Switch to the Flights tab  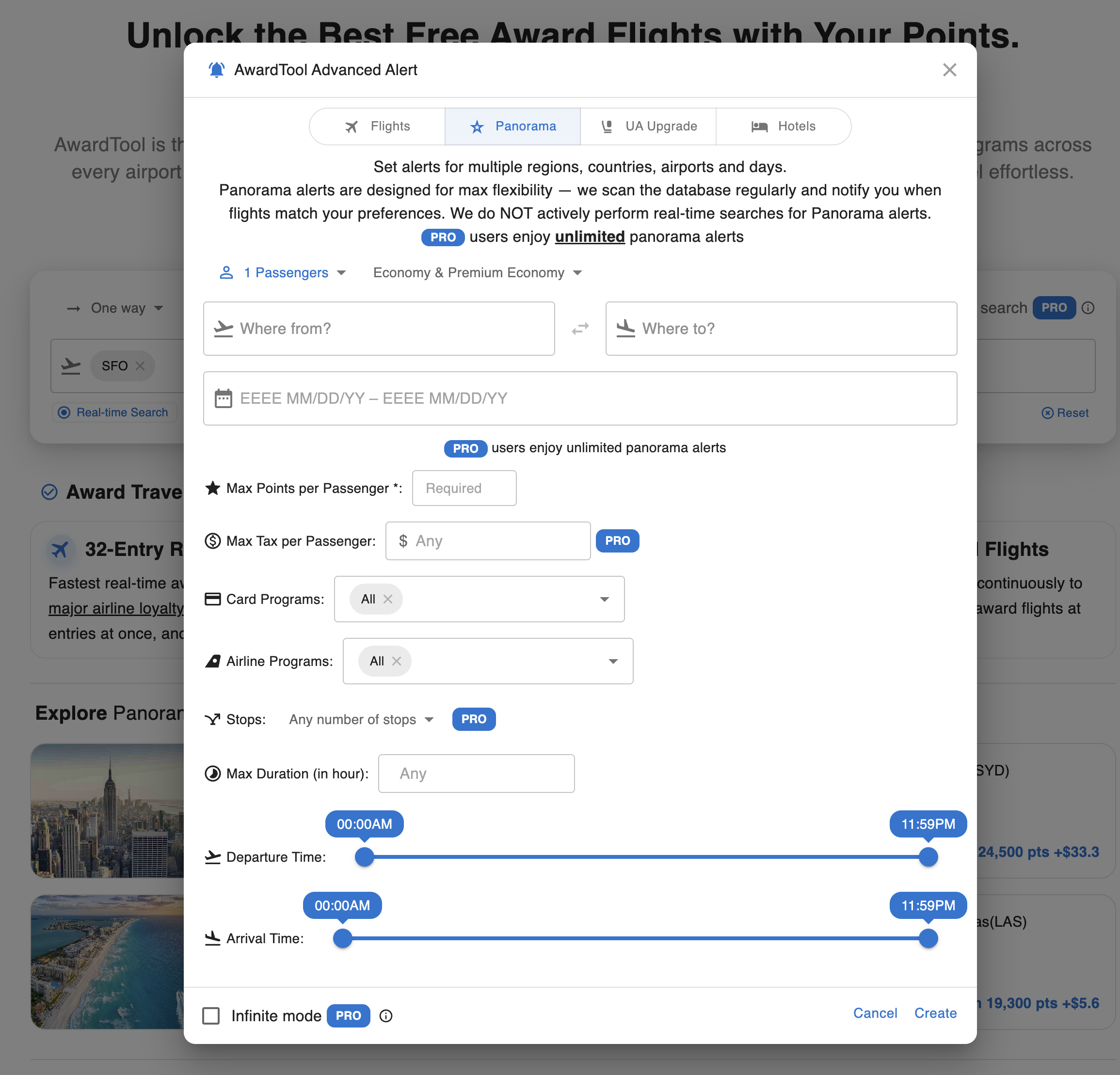[377, 126]
